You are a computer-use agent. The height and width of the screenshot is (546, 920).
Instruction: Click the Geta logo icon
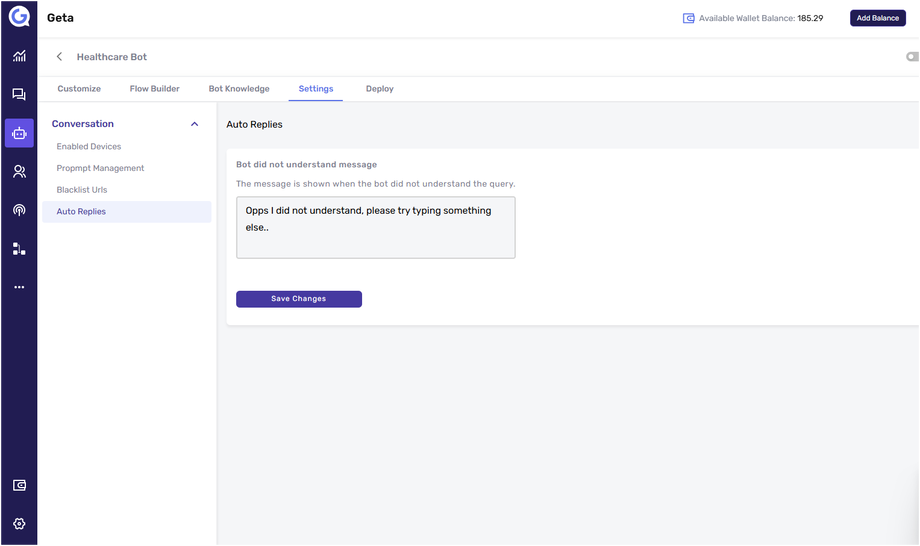19,17
